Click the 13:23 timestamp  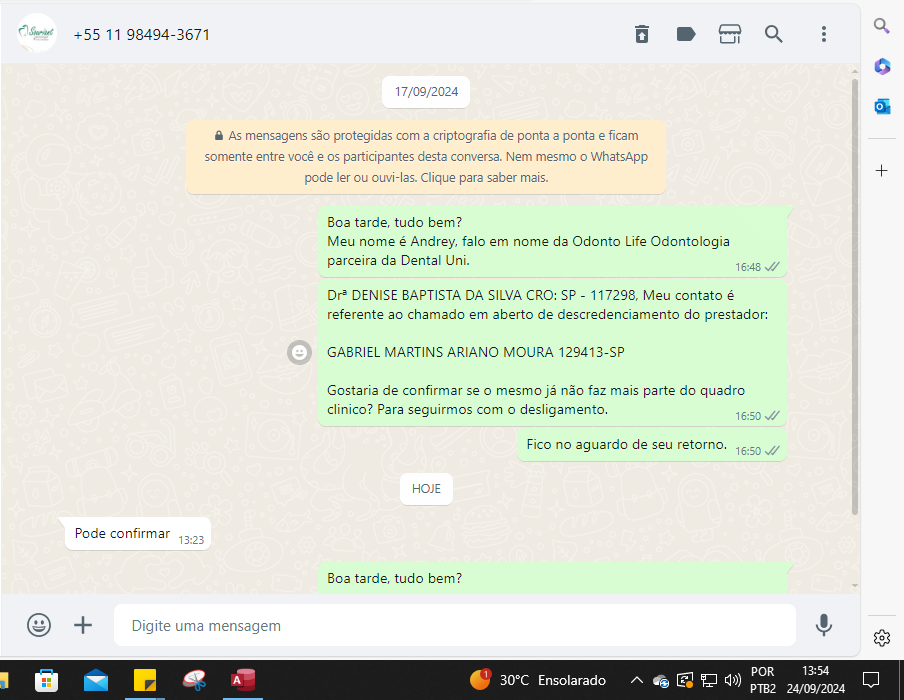click(191, 540)
